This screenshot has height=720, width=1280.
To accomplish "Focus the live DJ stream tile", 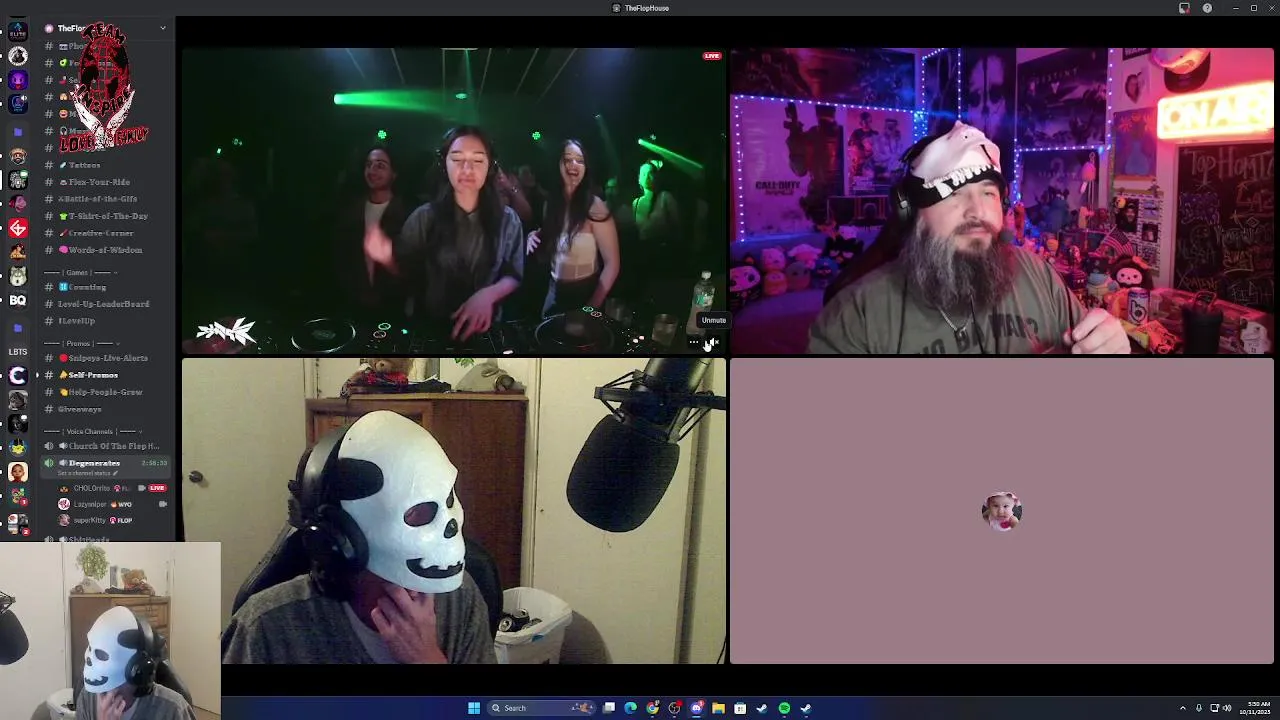I will [x=453, y=201].
